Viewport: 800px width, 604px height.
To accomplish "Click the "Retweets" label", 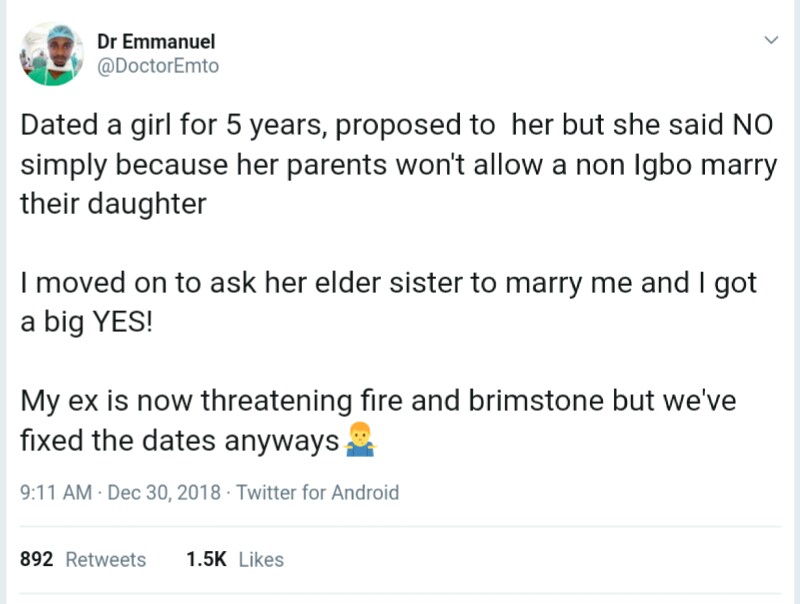I will 105,560.
